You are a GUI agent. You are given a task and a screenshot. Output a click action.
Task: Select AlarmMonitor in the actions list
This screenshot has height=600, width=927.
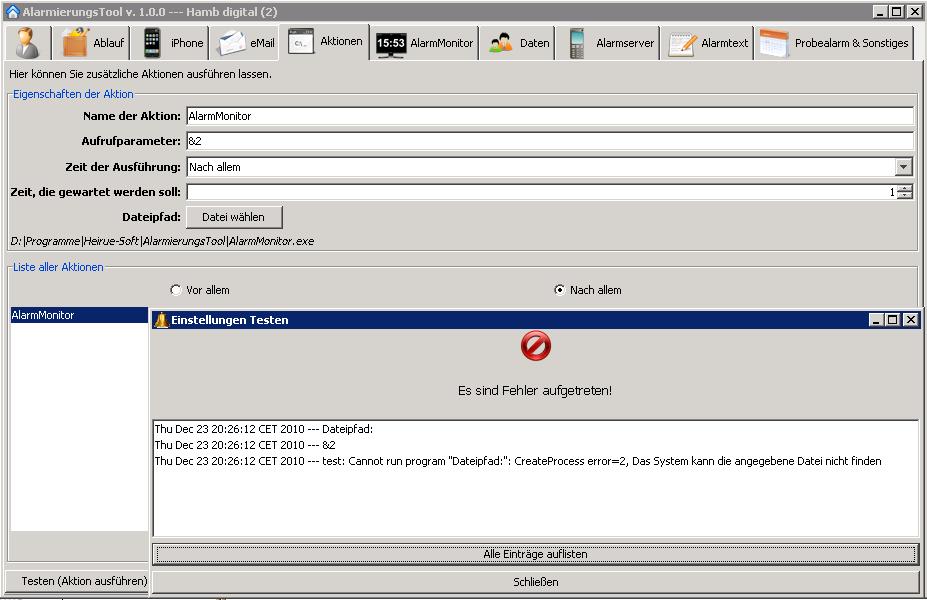point(78,315)
